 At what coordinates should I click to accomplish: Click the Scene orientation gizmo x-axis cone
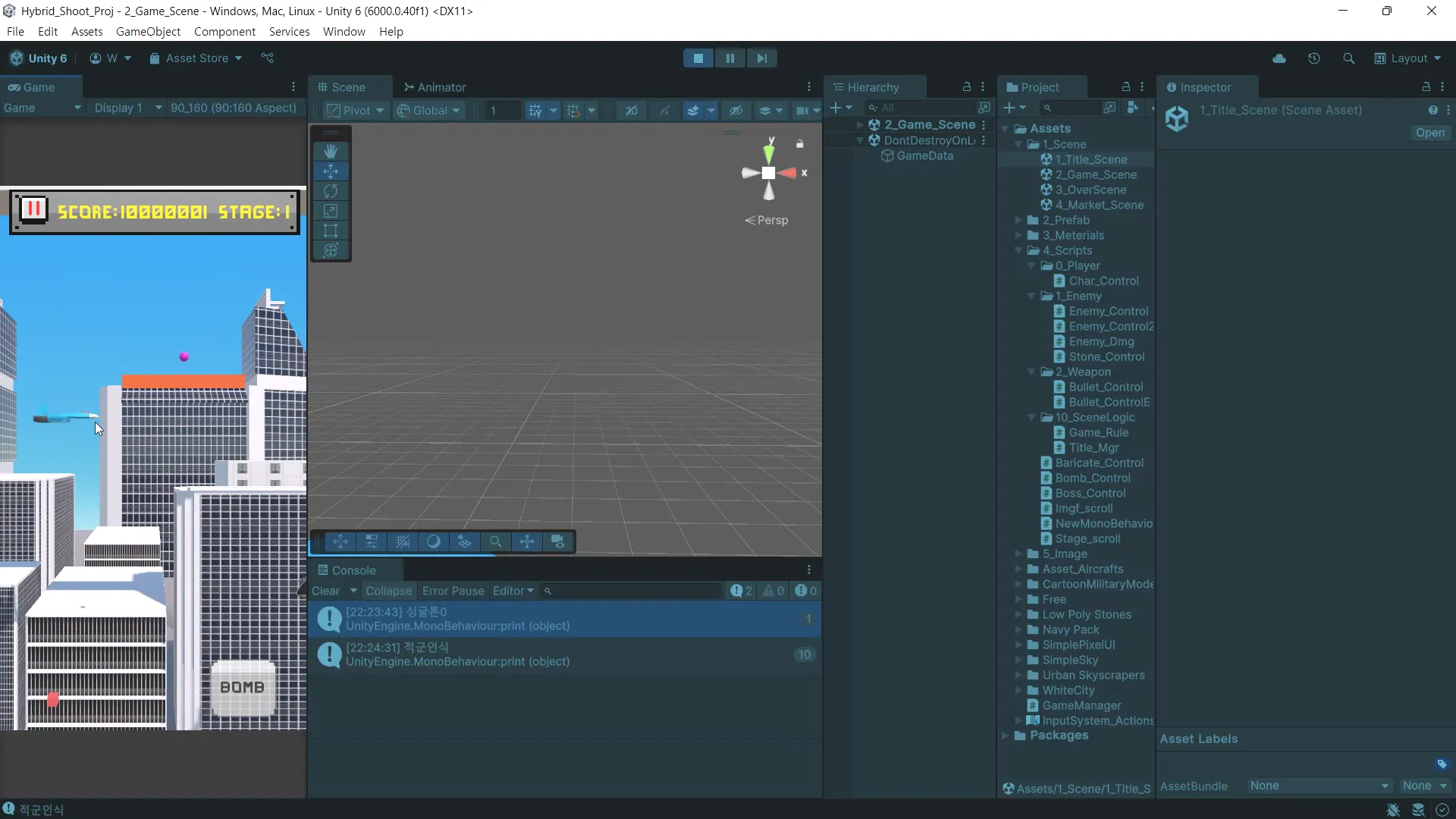click(790, 173)
